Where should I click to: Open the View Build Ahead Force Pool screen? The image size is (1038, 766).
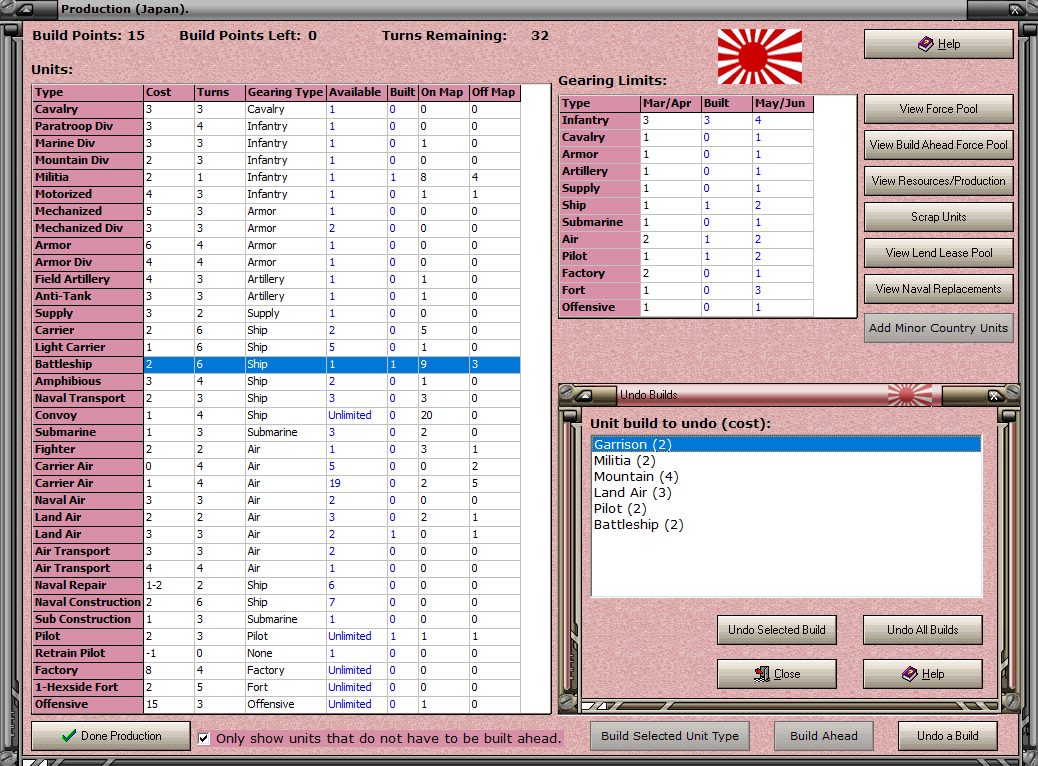tap(938, 144)
